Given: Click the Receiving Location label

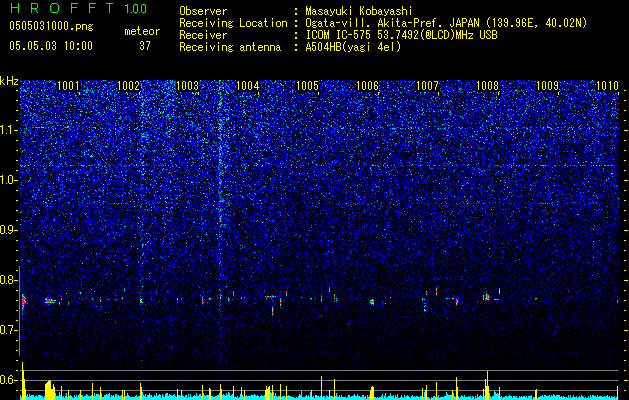Looking at the screenshot, I should click(233, 23).
